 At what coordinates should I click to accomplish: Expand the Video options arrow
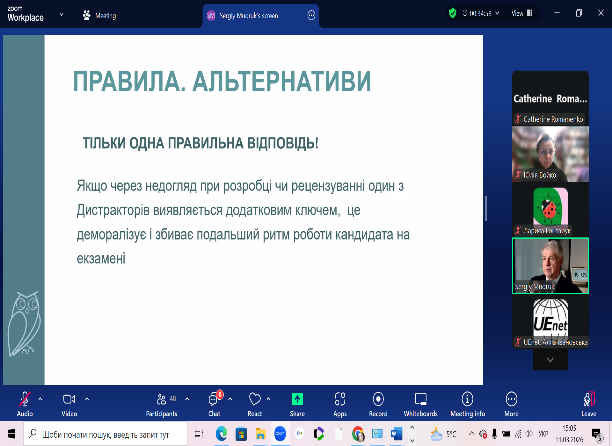coord(85,397)
